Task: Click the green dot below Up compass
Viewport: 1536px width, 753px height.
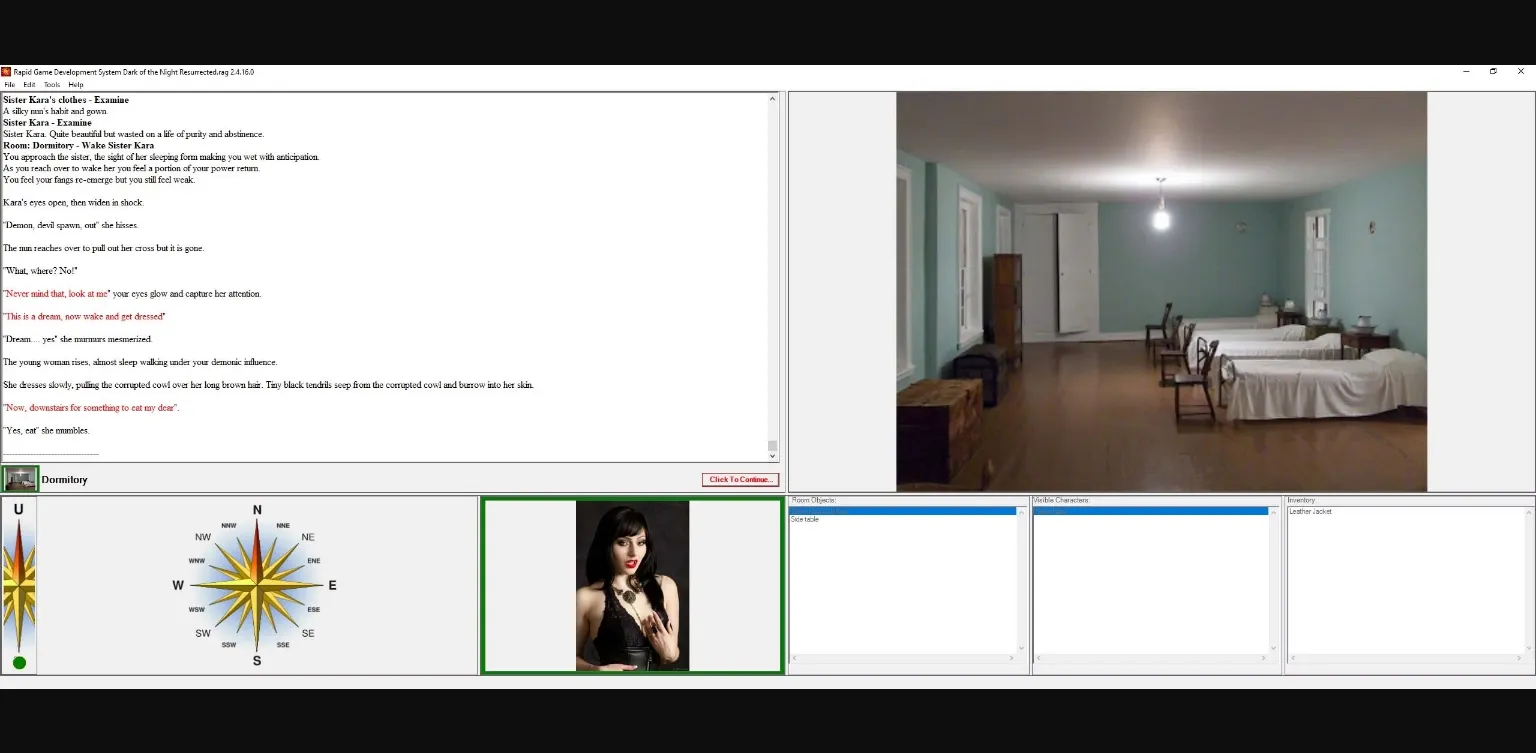Action: pos(19,662)
